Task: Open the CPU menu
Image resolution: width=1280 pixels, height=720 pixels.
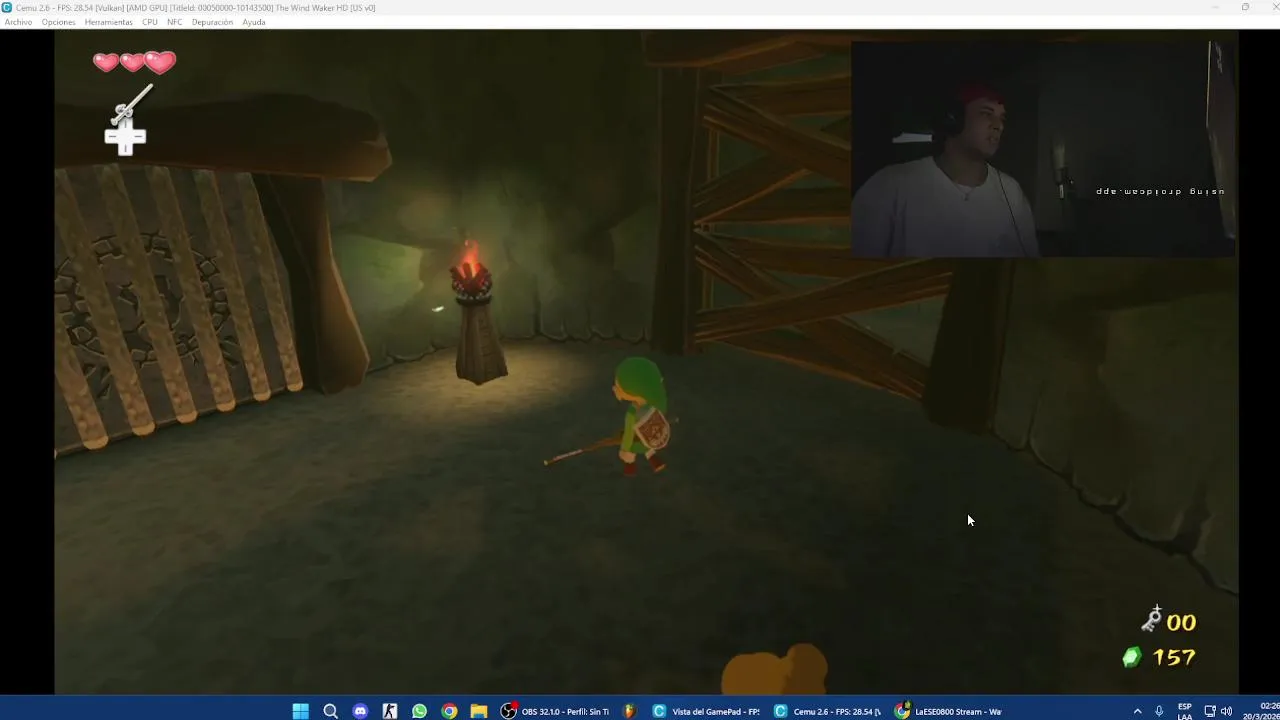Action: (x=150, y=22)
